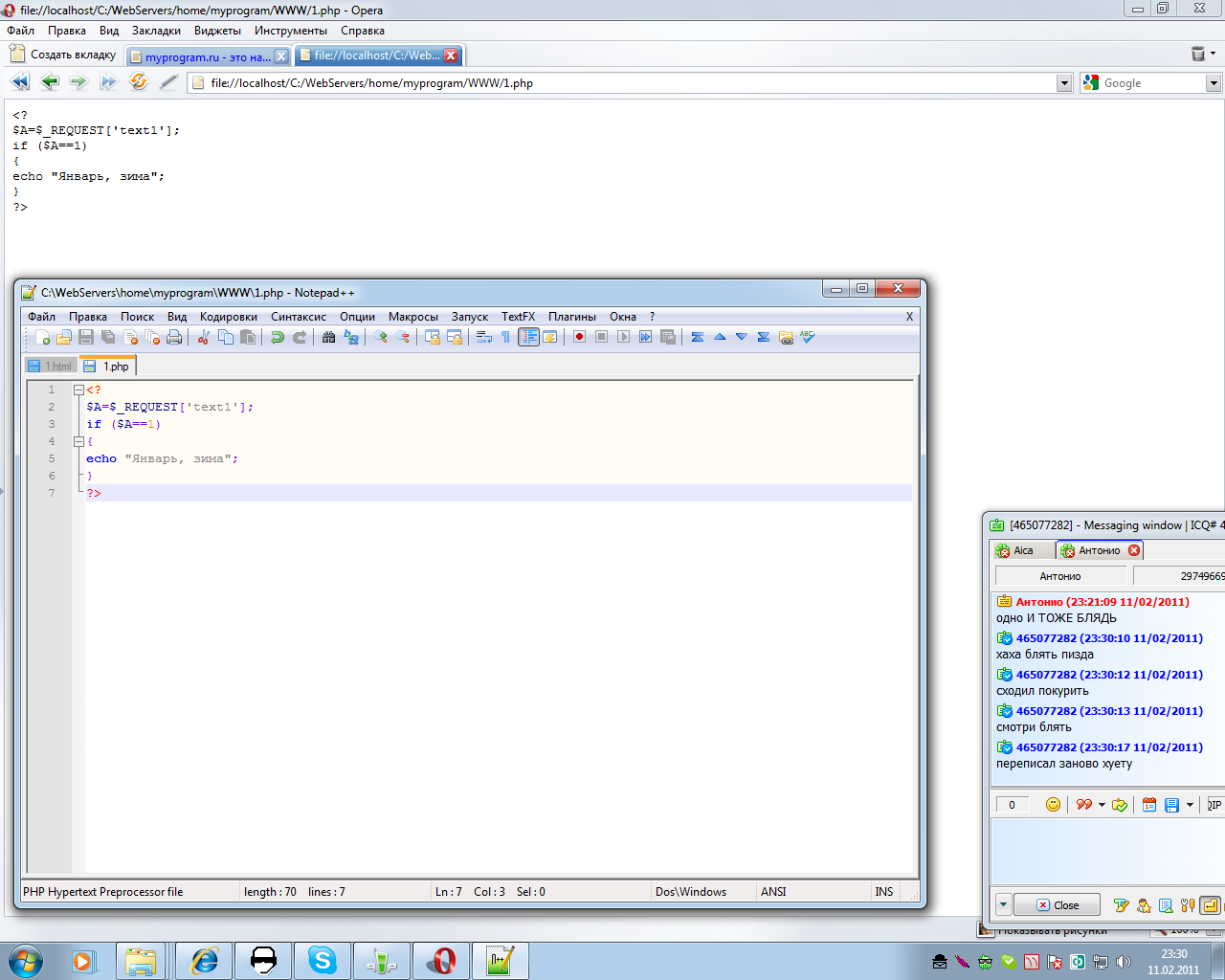Click ANSI encoding in Notepad++ status bar
The height and width of the screenshot is (980, 1225).
click(x=773, y=892)
